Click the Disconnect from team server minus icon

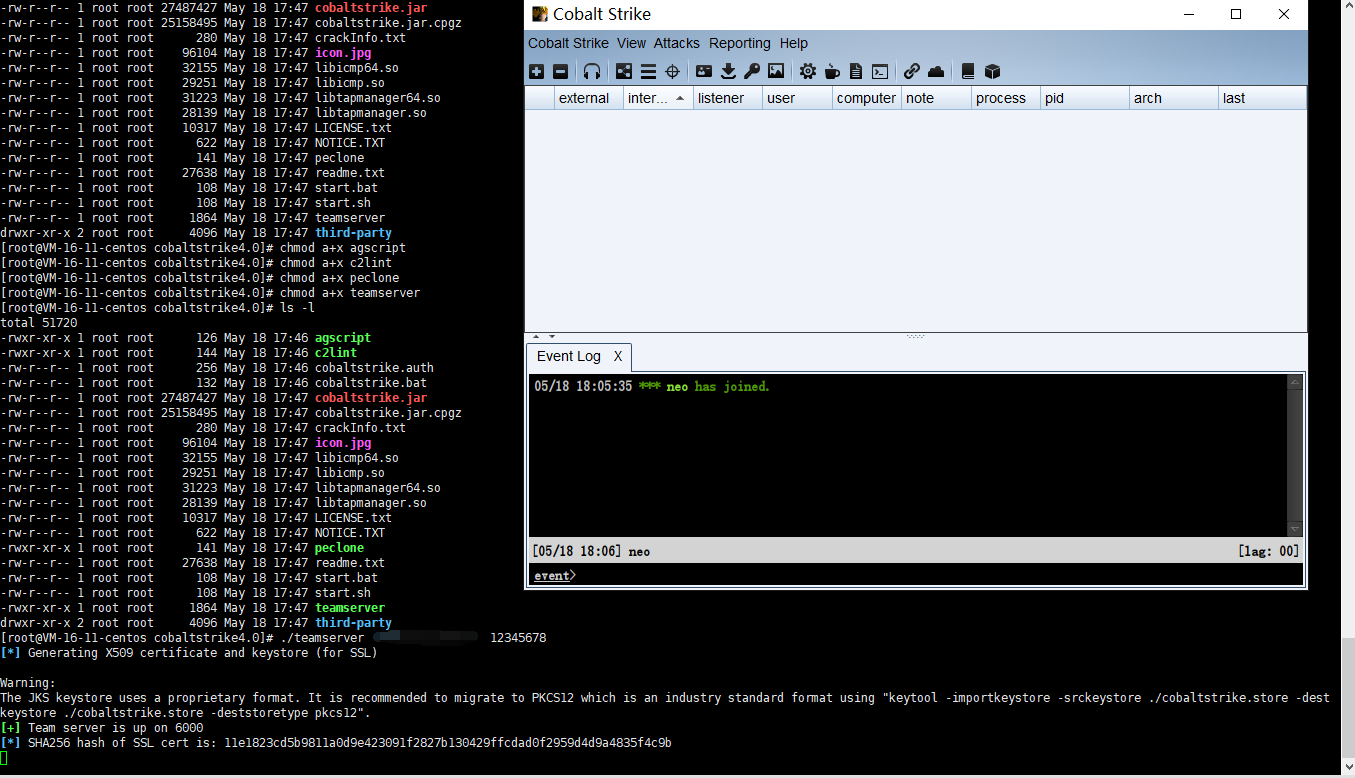point(560,71)
